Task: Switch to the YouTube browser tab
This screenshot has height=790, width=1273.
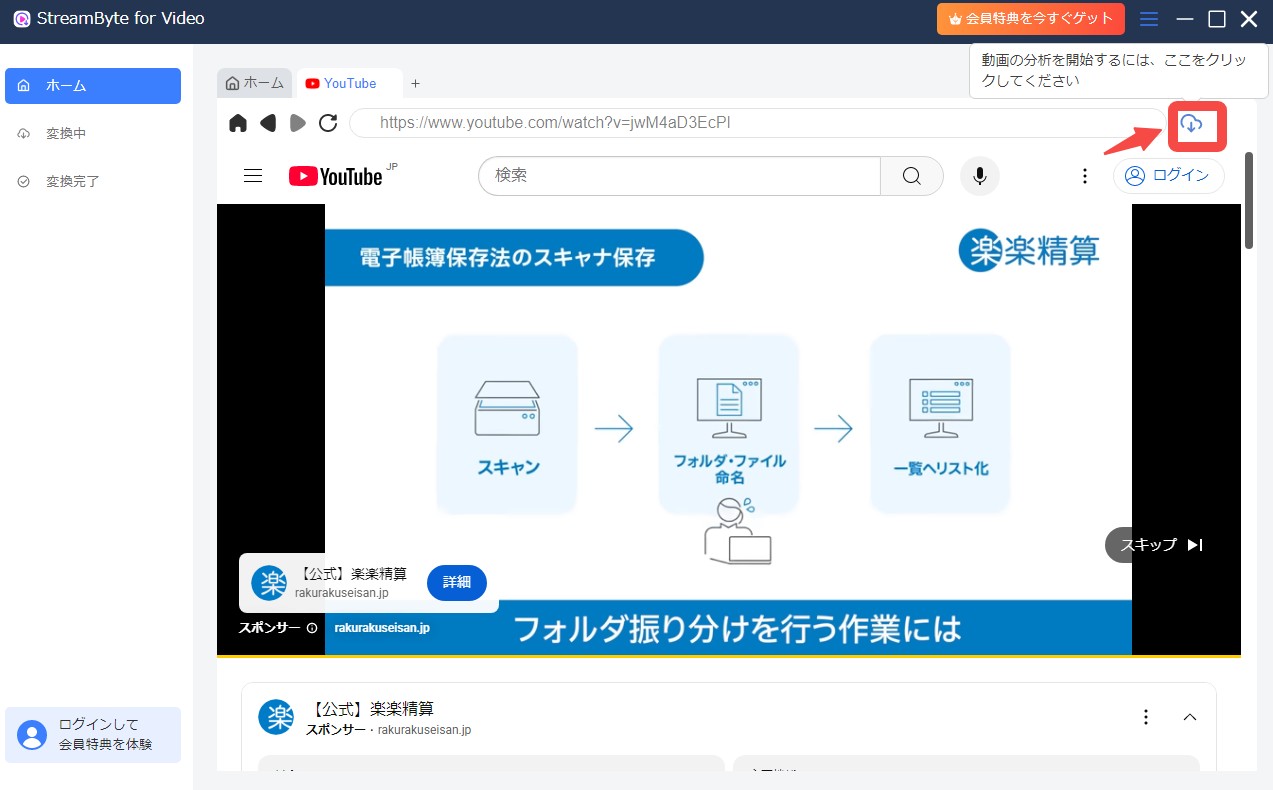Action: point(349,83)
